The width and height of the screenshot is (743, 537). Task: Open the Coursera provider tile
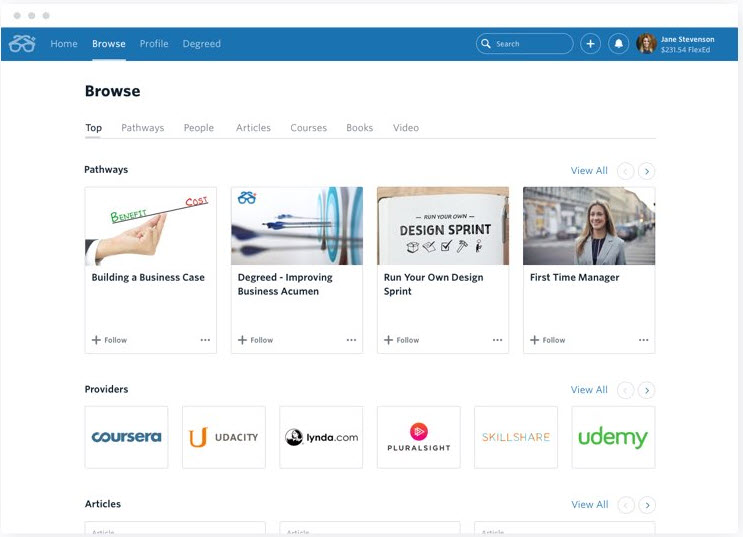126,437
